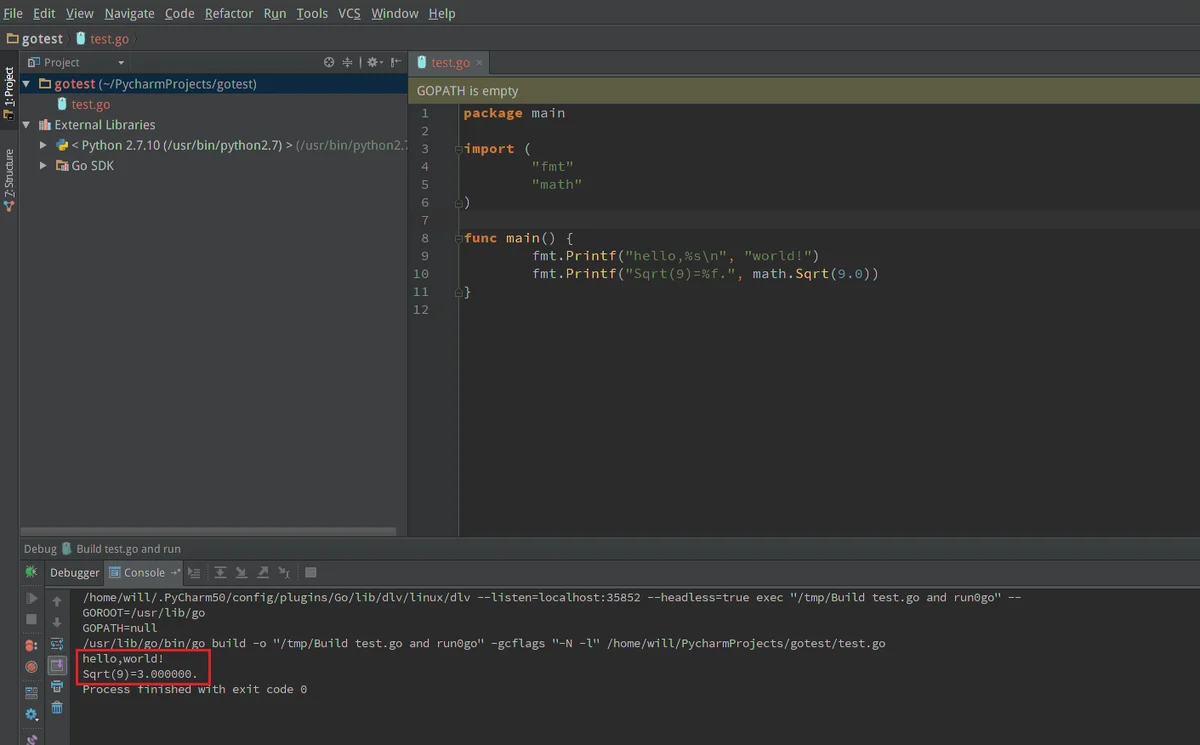Click 'Process finished with exit code 0'
1200x745 pixels.
point(195,689)
